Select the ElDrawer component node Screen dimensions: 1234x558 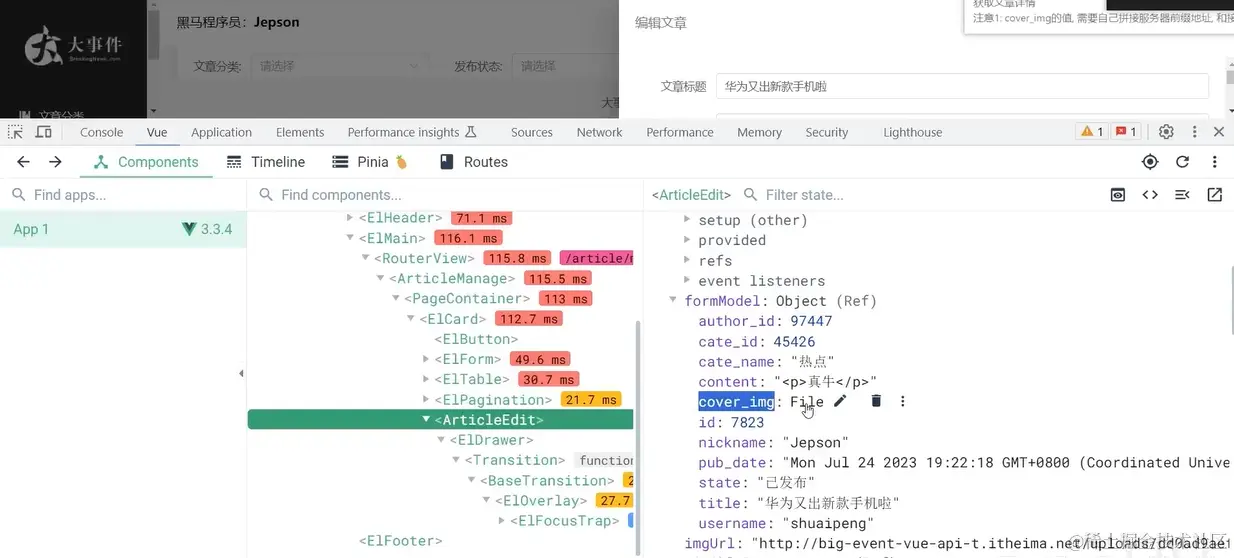click(x=491, y=440)
